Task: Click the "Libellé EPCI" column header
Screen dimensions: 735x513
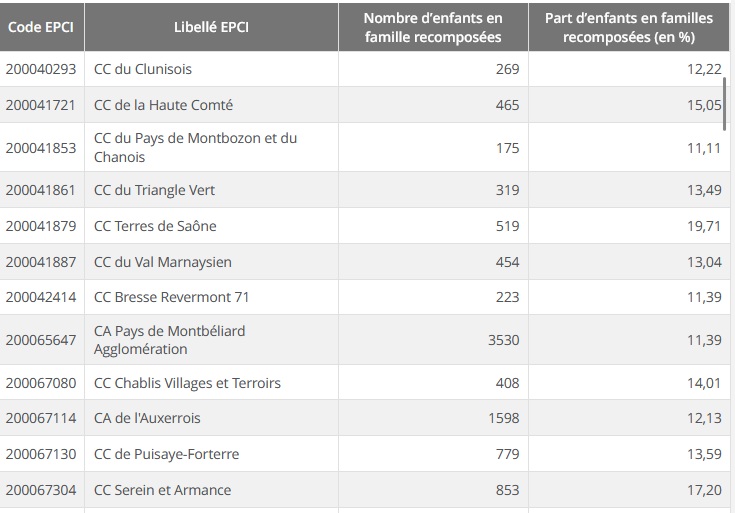Action: (210, 27)
